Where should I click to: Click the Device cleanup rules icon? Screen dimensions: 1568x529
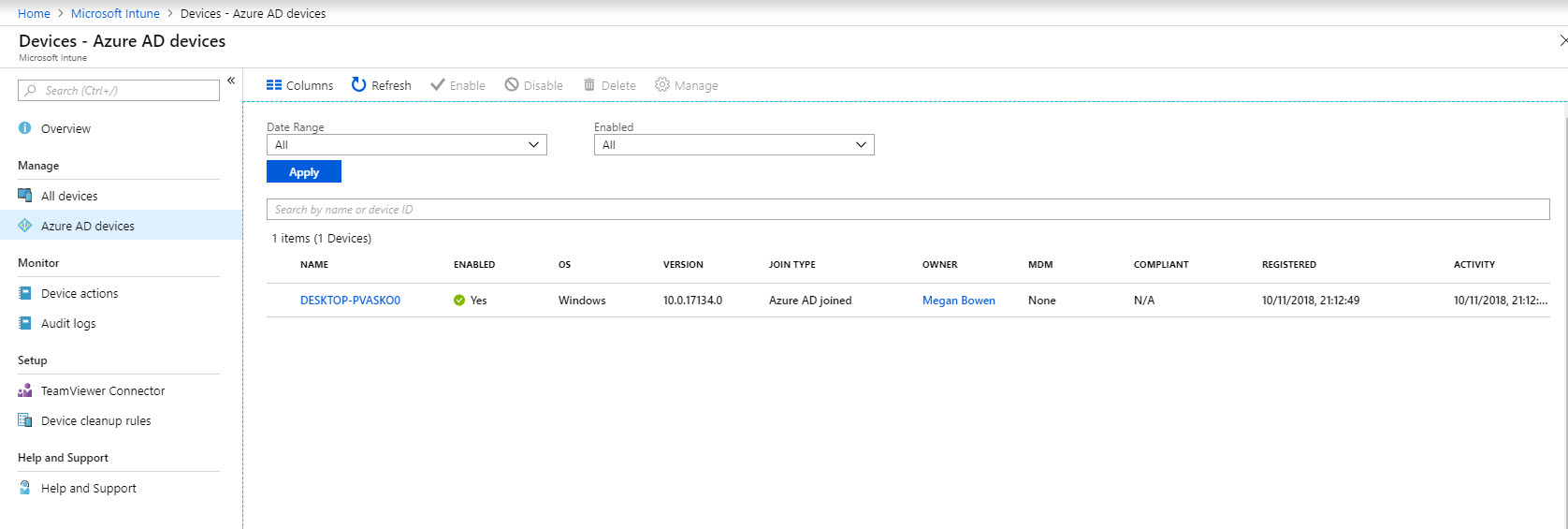(25, 420)
